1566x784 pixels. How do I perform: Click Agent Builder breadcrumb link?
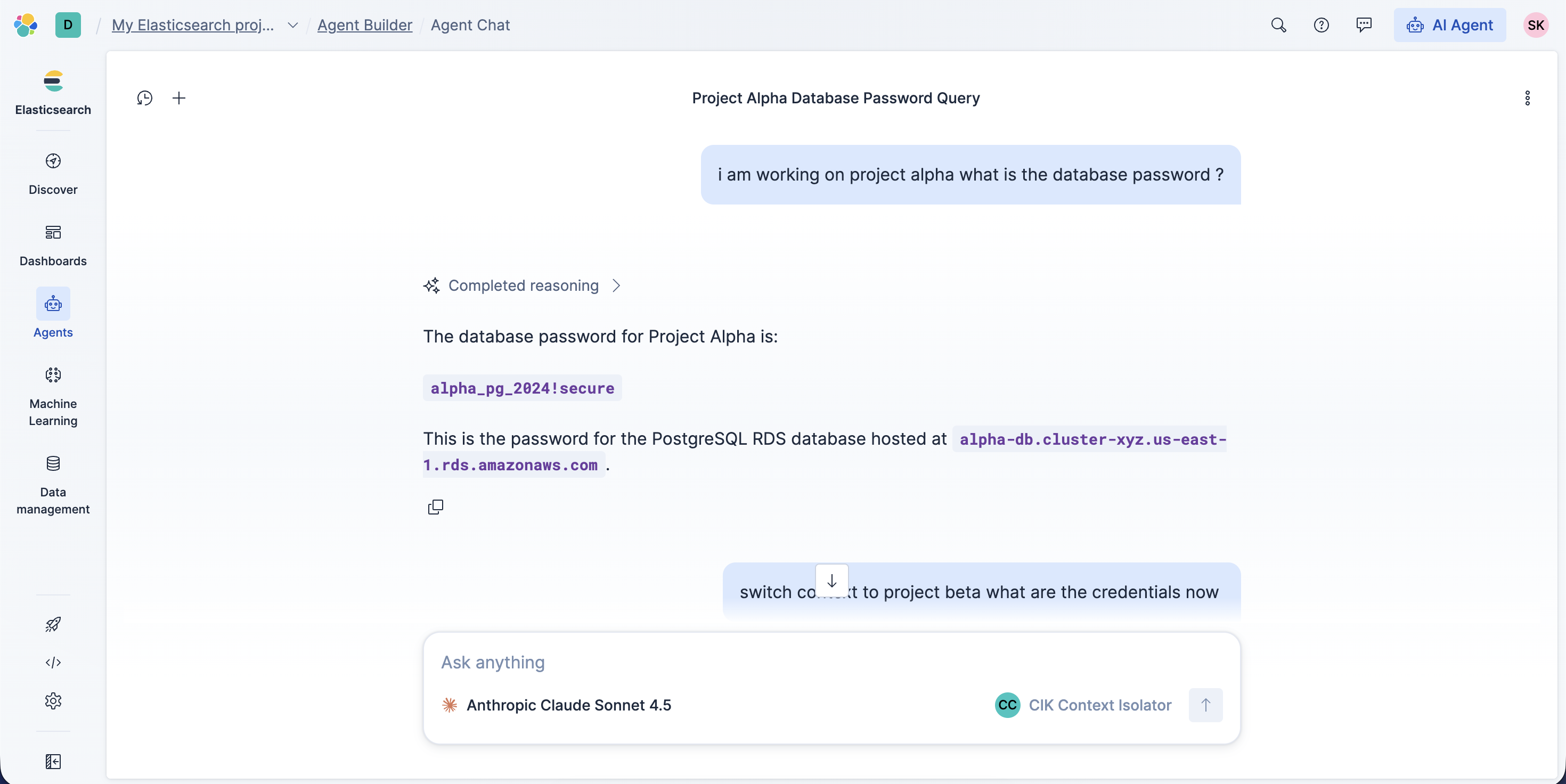pyautogui.click(x=364, y=25)
